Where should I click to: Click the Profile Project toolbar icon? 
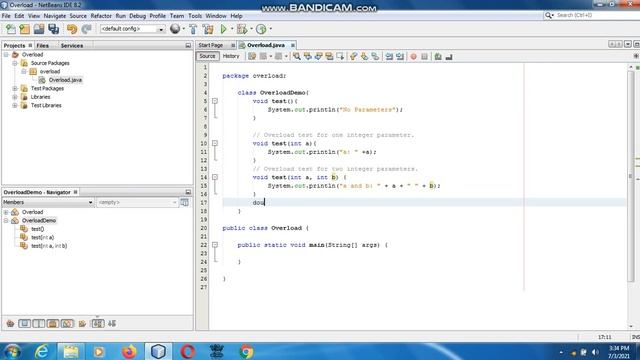click(x=261, y=29)
